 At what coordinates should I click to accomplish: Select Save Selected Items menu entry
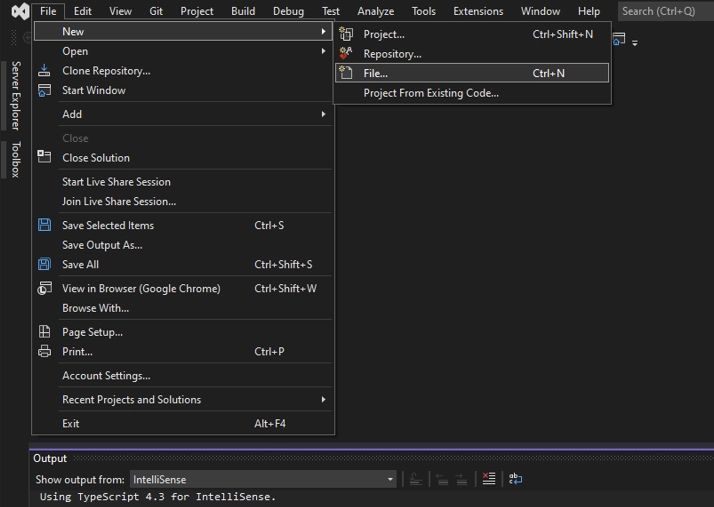183,225
